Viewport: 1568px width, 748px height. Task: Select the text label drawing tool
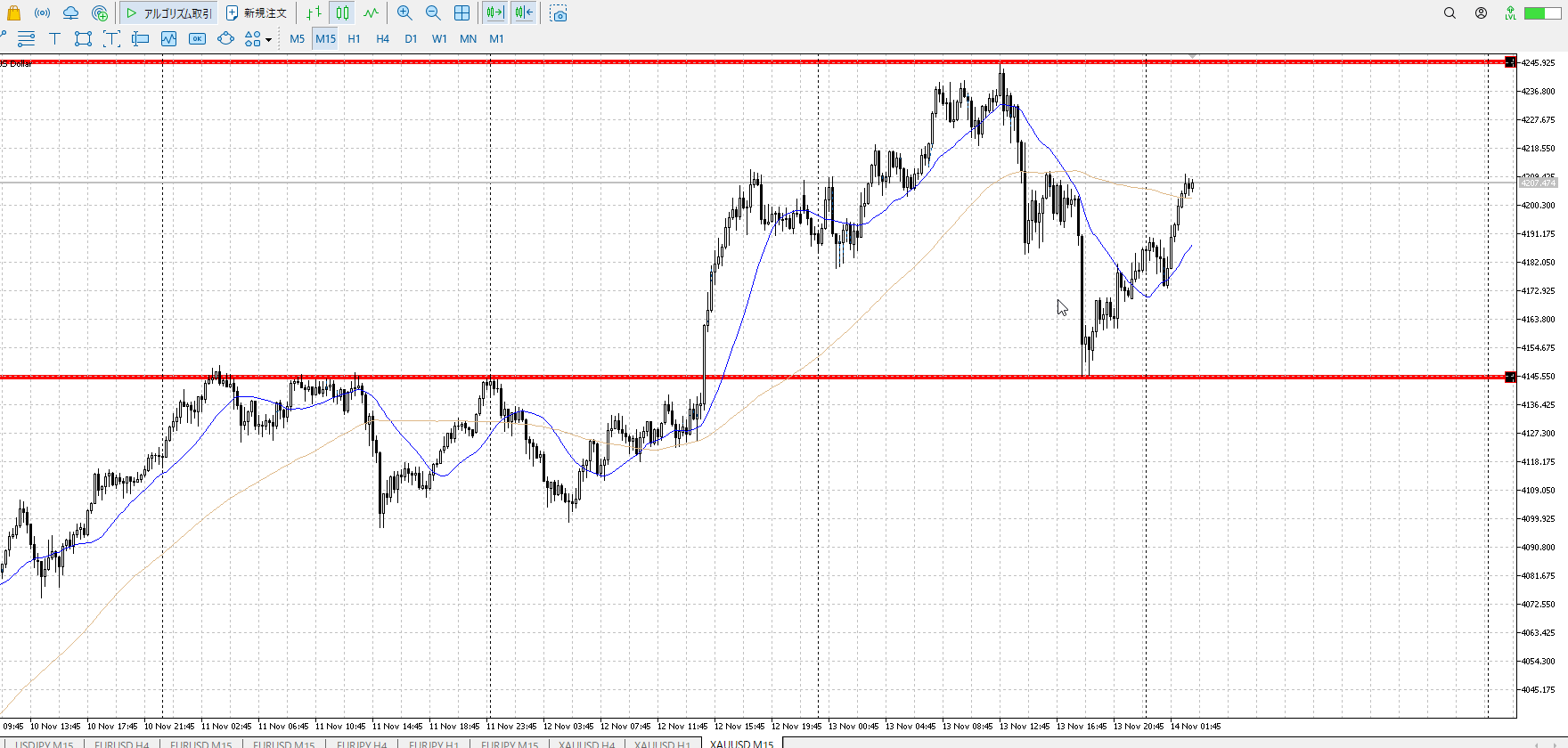click(x=54, y=38)
